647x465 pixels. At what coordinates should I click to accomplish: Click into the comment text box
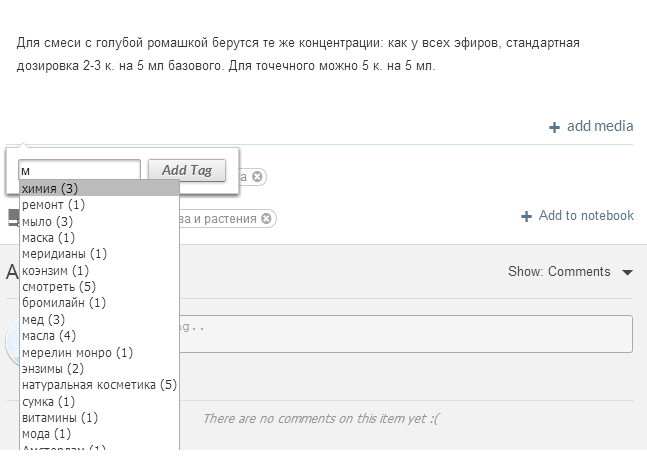click(406, 334)
